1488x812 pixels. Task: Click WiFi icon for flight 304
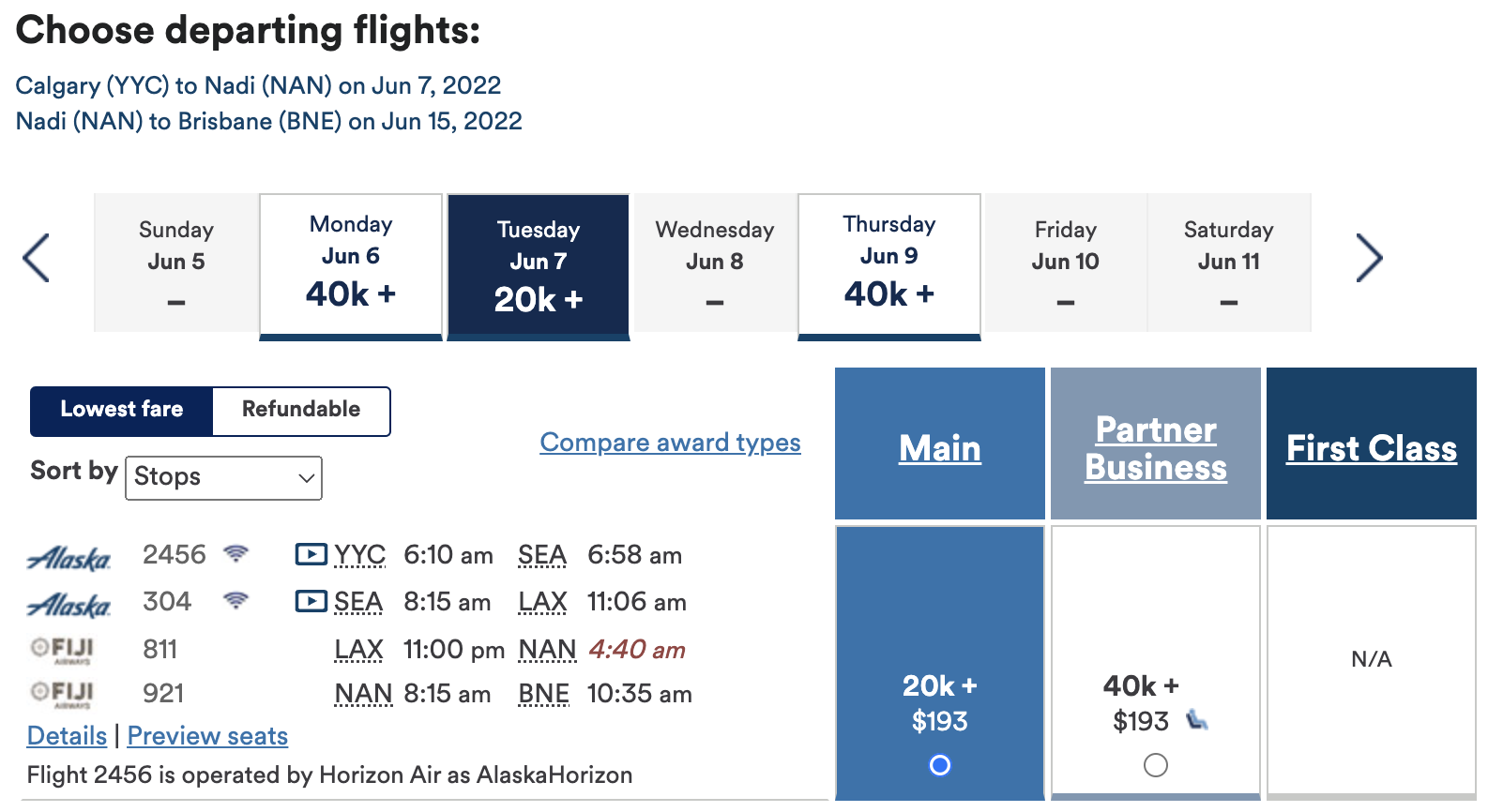236,601
